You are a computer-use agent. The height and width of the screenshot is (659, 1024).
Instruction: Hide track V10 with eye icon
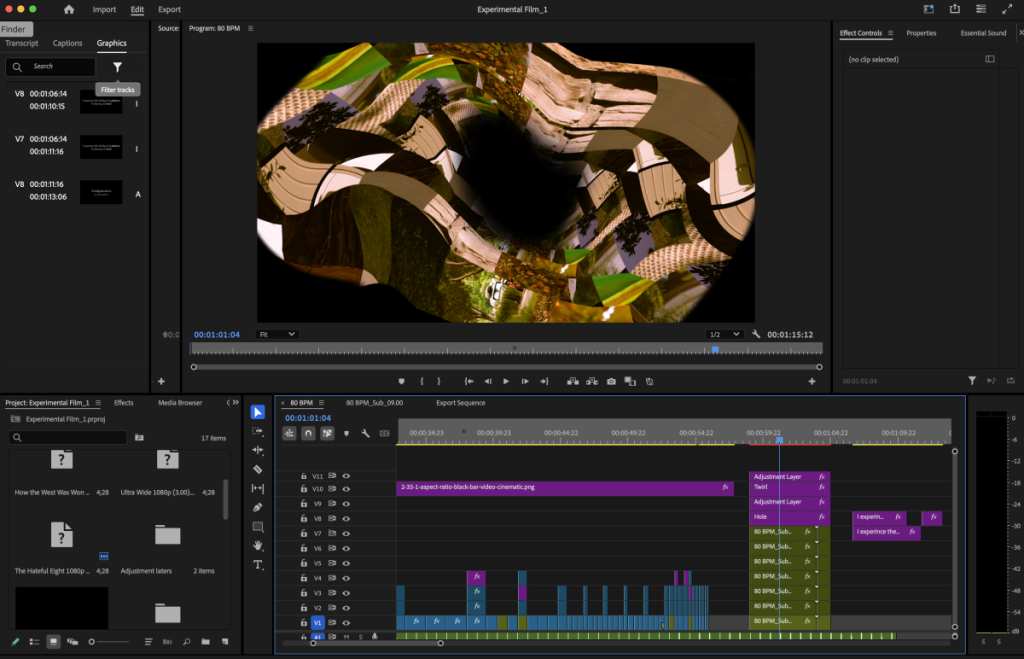pyautogui.click(x=346, y=489)
